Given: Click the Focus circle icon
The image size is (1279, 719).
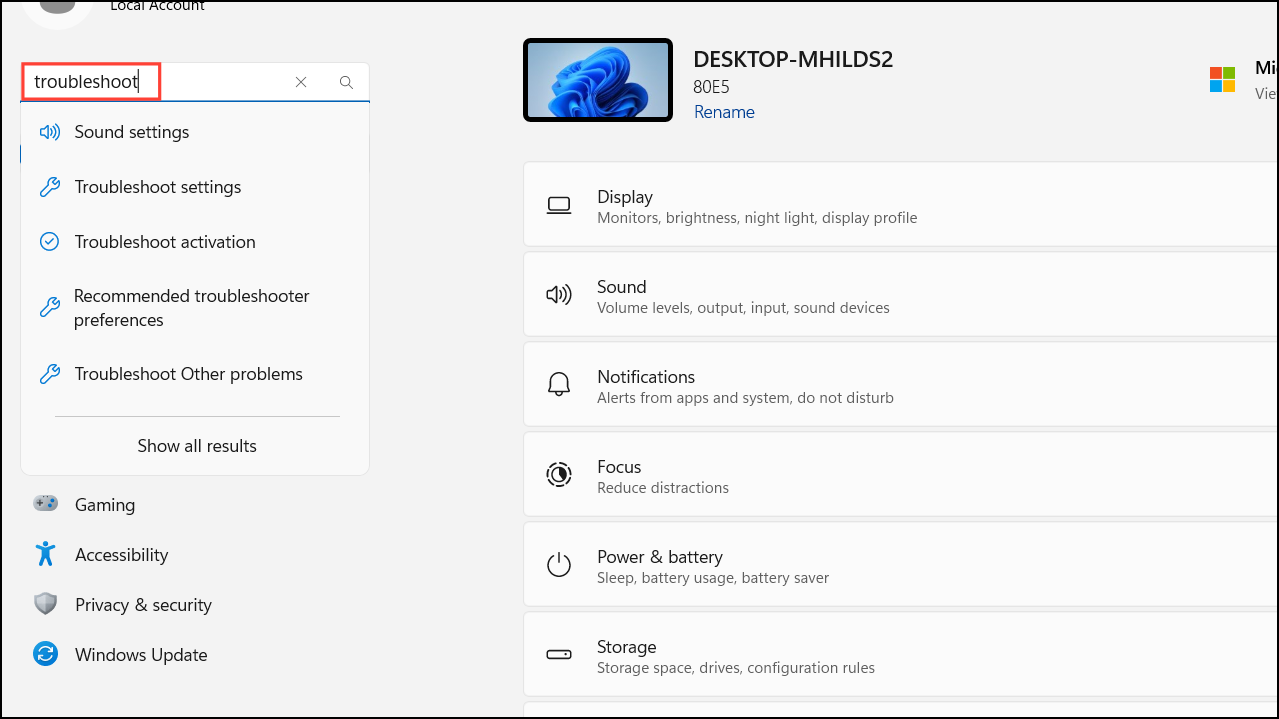Looking at the screenshot, I should point(559,474).
